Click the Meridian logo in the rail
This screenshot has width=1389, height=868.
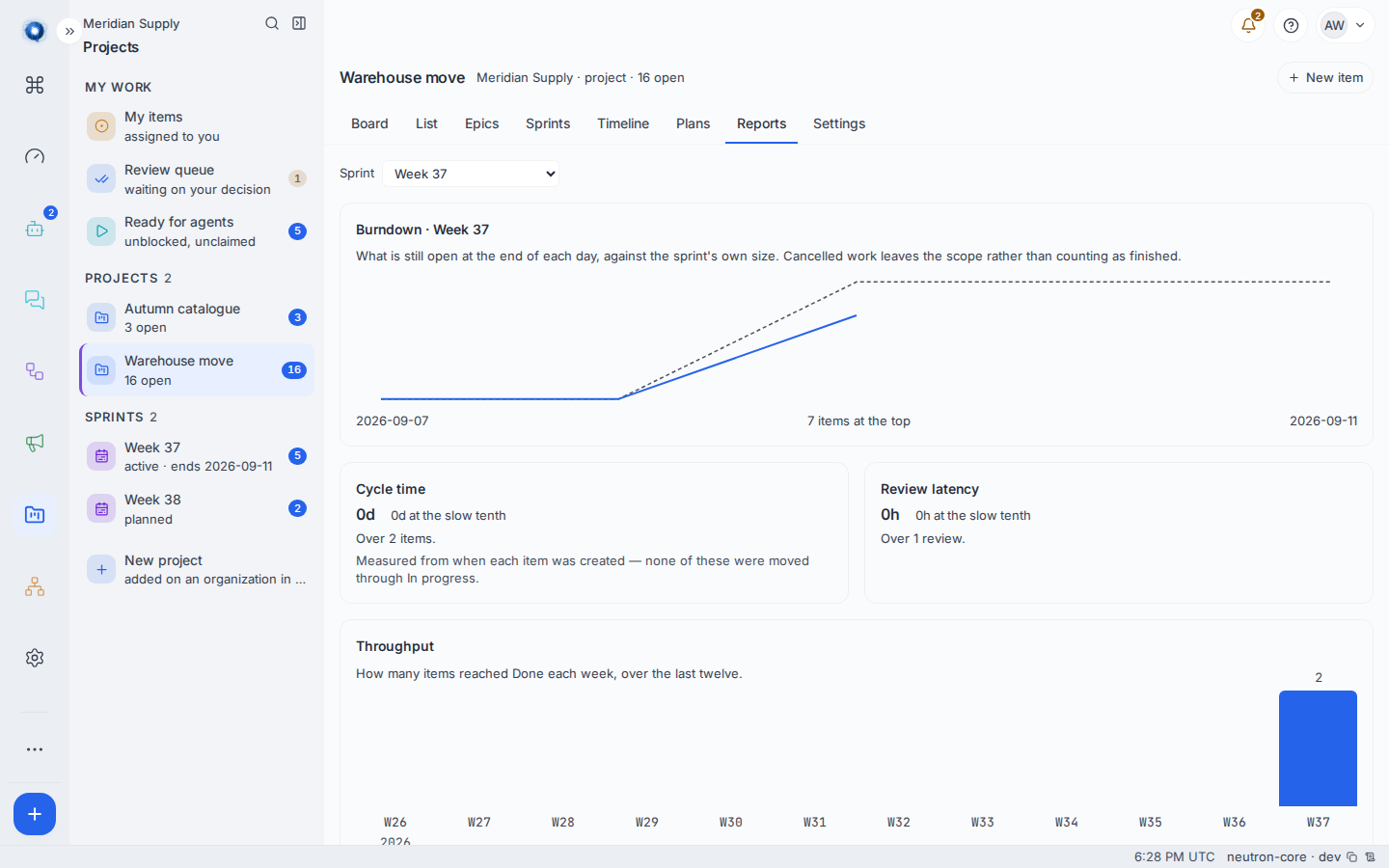point(35,31)
